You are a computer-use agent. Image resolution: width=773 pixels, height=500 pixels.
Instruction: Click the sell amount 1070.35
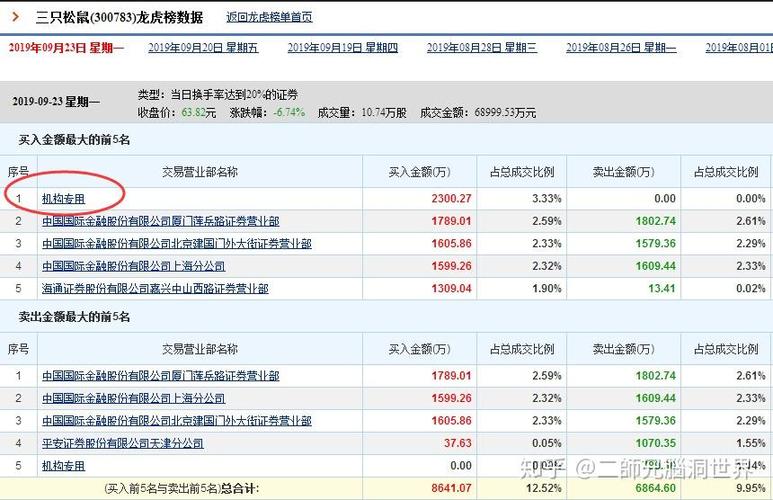(656, 443)
